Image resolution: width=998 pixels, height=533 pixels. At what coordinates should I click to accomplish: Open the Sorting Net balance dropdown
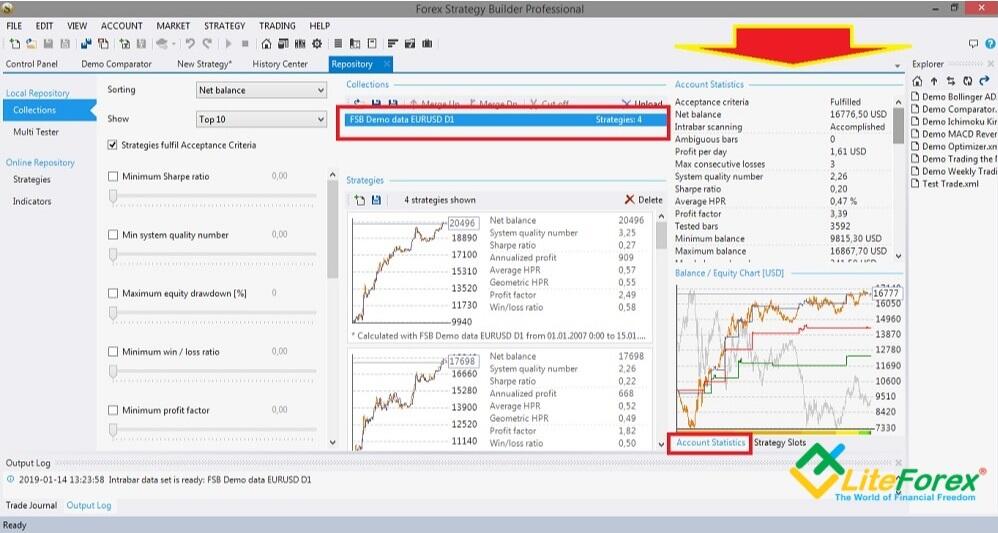262,90
